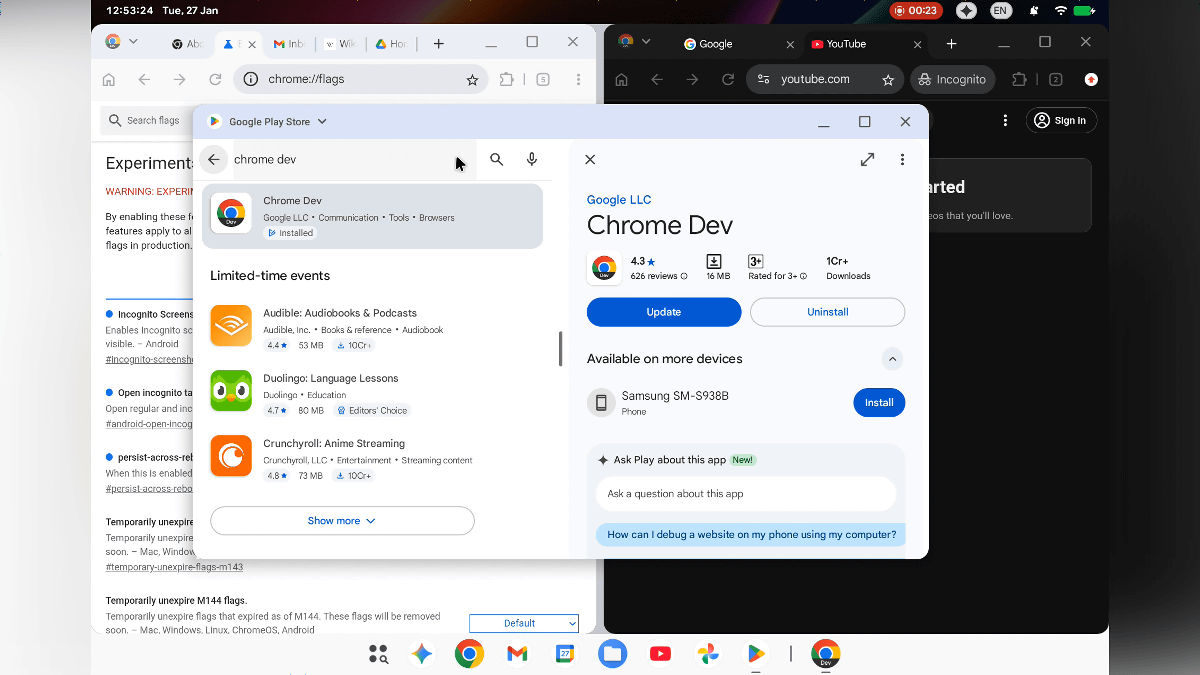
Task: Open Gmail from the dock
Action: pos(516,653)
